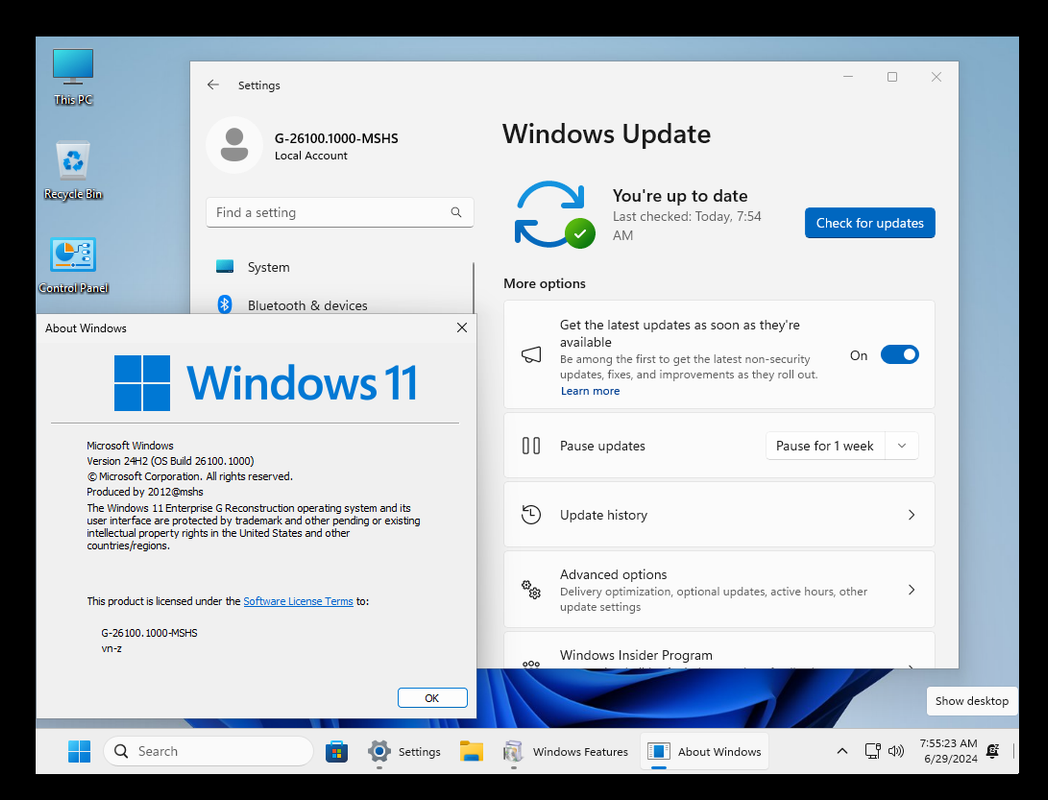1048x800 pixels.
Task: Open the clock and date flyout
Action: click(x=948, y=751)
